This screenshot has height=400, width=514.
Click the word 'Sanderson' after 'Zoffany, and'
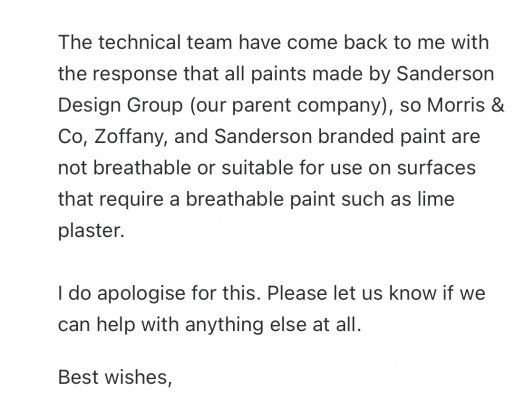pos(263,137)
